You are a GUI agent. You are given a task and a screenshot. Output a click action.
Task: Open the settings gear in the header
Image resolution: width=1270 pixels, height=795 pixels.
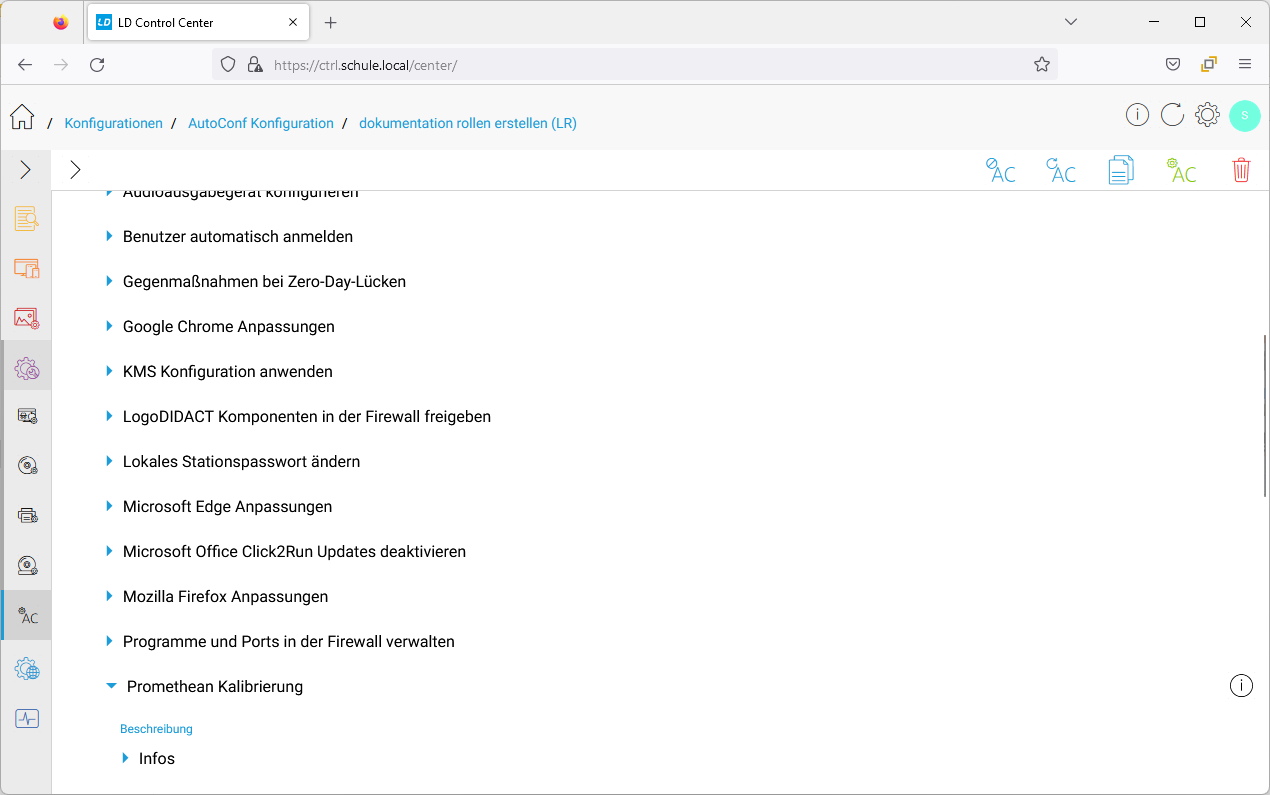1207,115
